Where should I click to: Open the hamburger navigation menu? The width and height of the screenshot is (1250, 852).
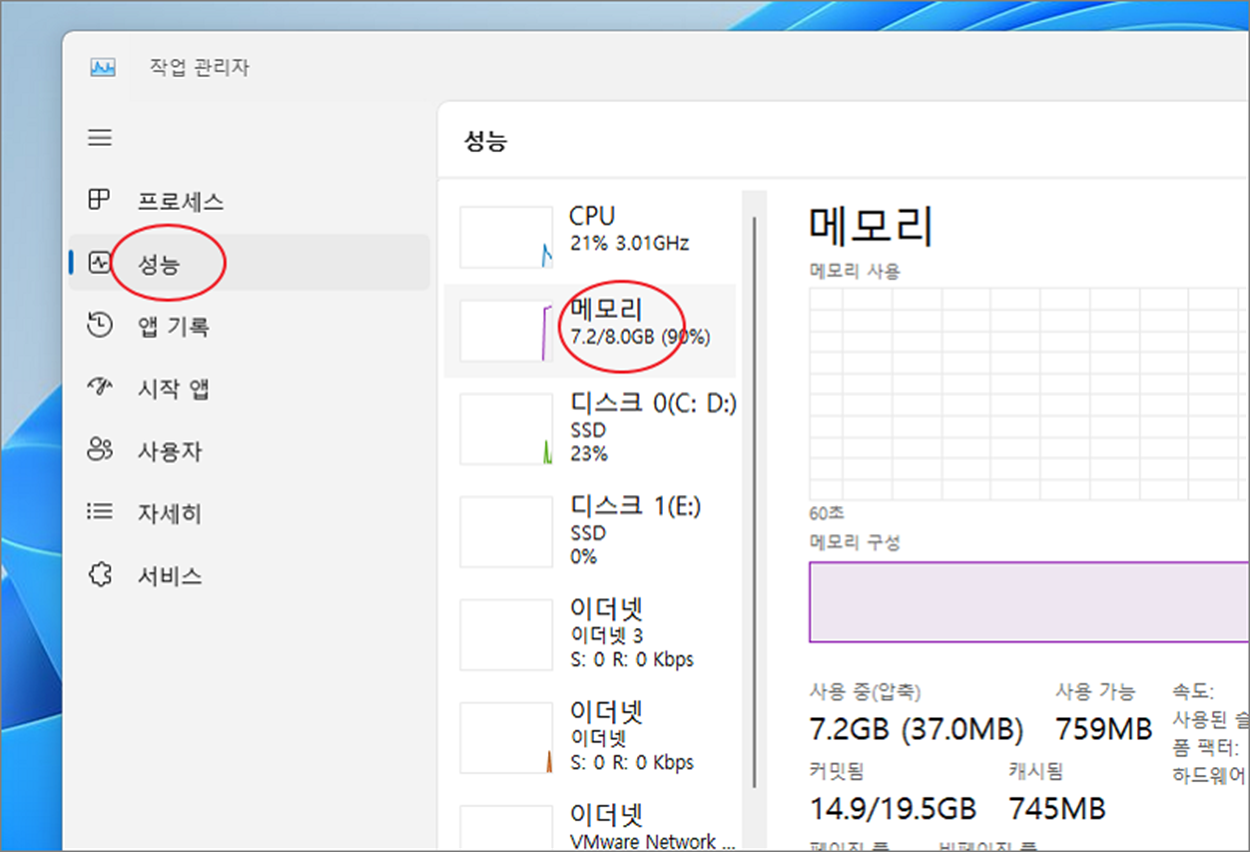coord(100,138)
